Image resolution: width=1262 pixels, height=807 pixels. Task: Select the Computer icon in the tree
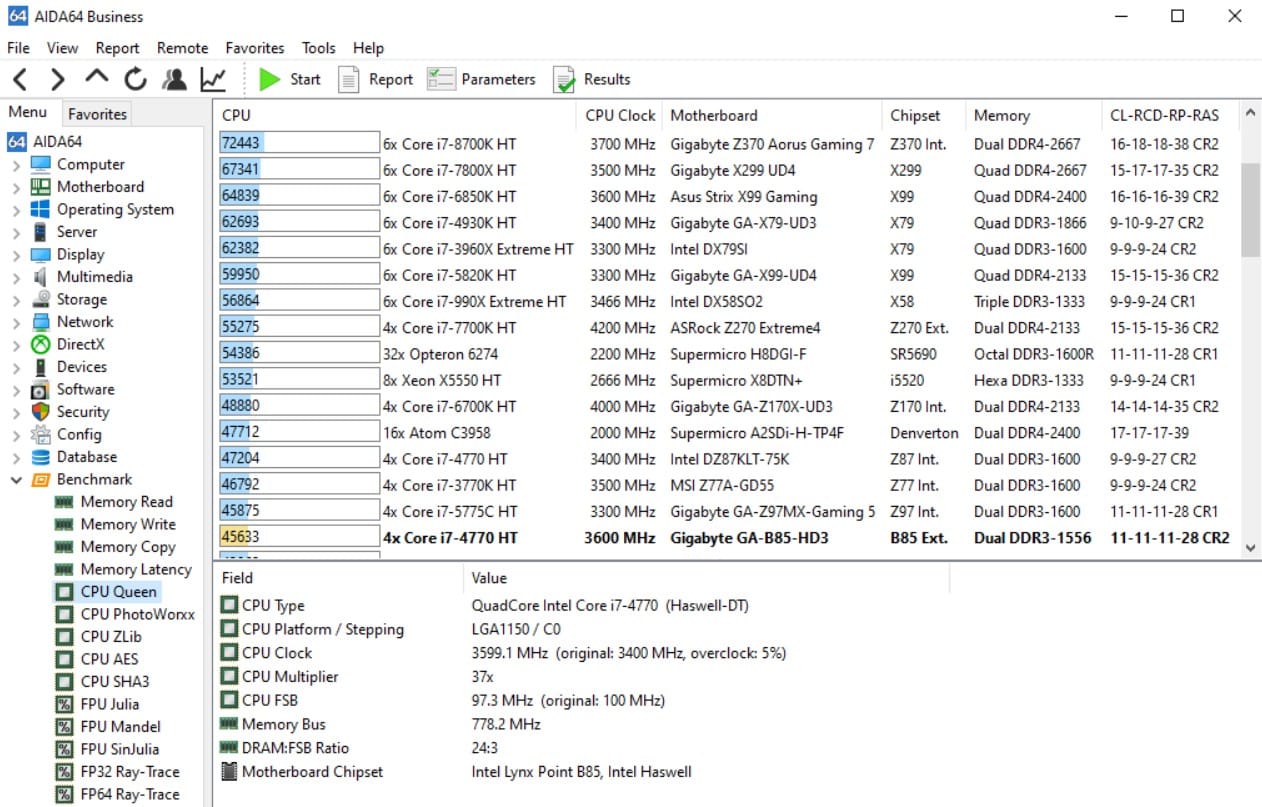point(41,164)
